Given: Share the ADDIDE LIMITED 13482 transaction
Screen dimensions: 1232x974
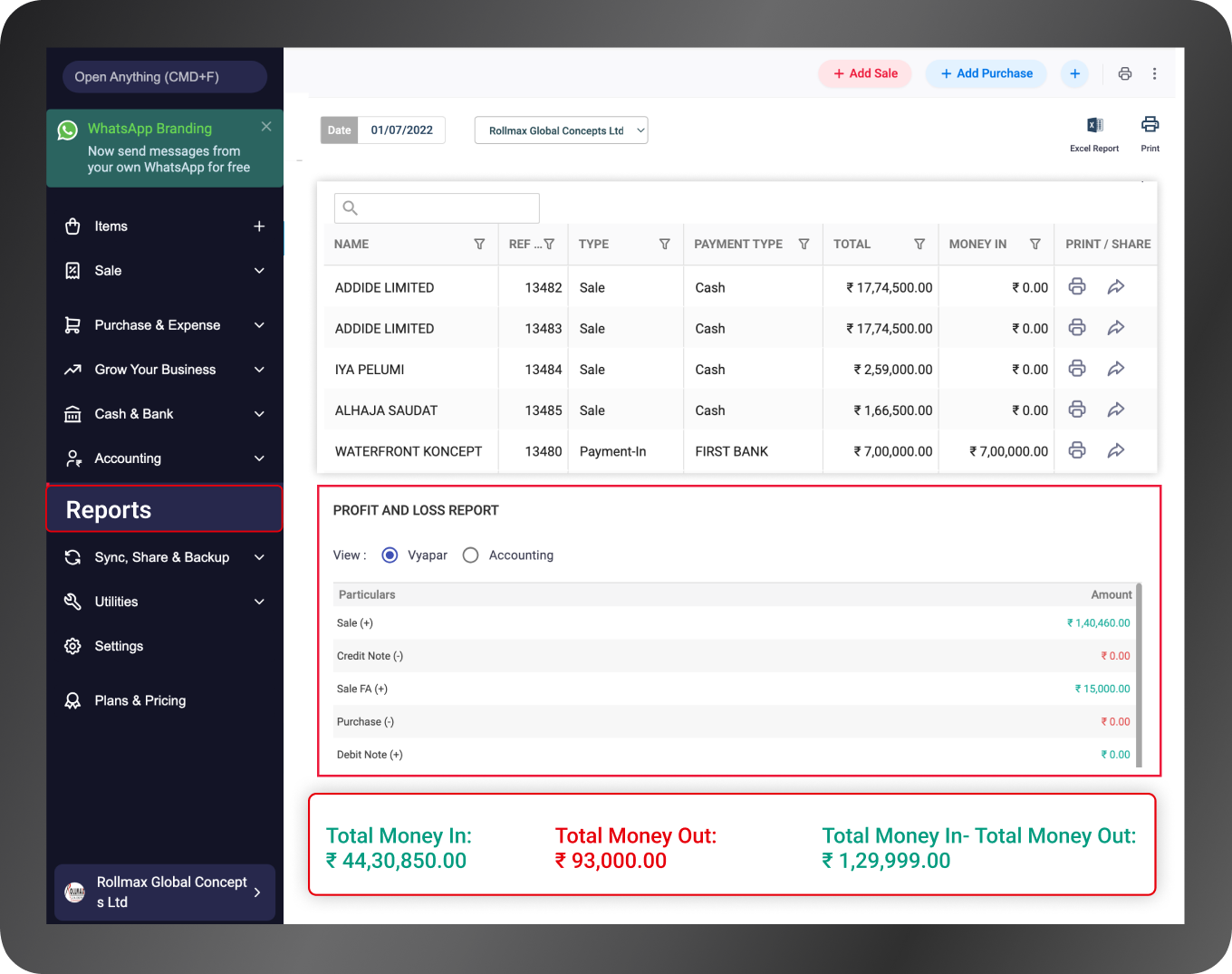Looking at the screenshot, I should pos(1116,286).
